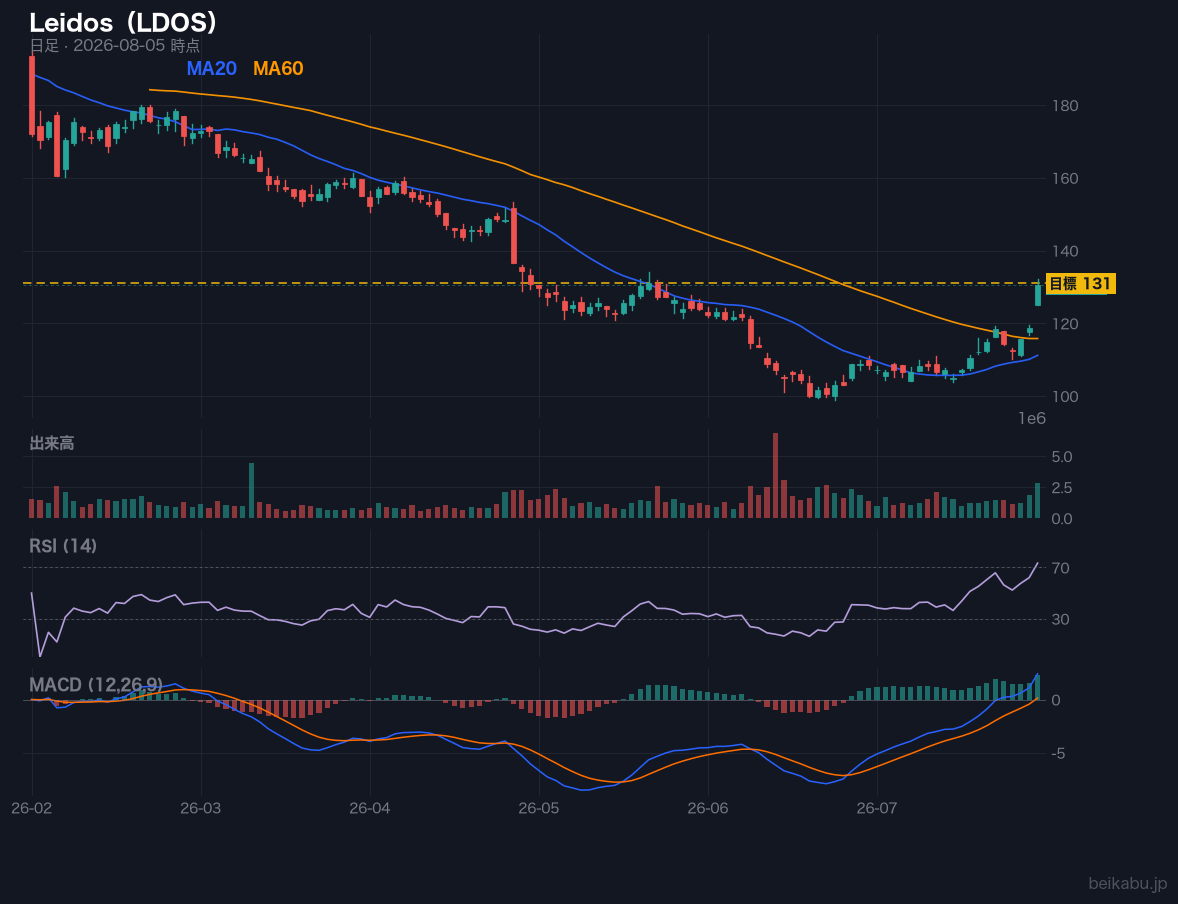Click the 100 price axis label
The image size is (1178, 904).
[1065, 397]
